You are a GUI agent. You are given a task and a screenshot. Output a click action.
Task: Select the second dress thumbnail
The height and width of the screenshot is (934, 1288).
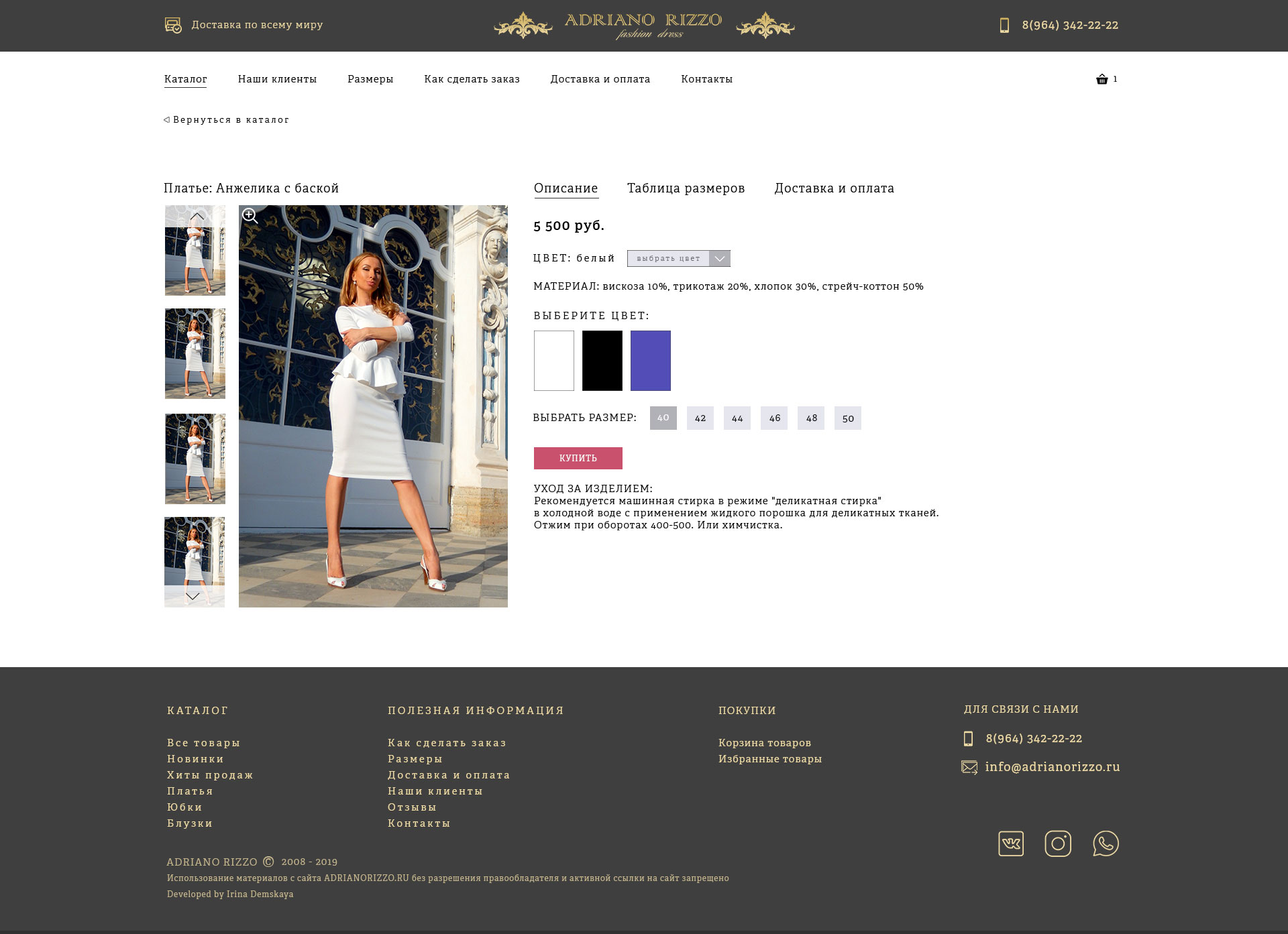195,353
